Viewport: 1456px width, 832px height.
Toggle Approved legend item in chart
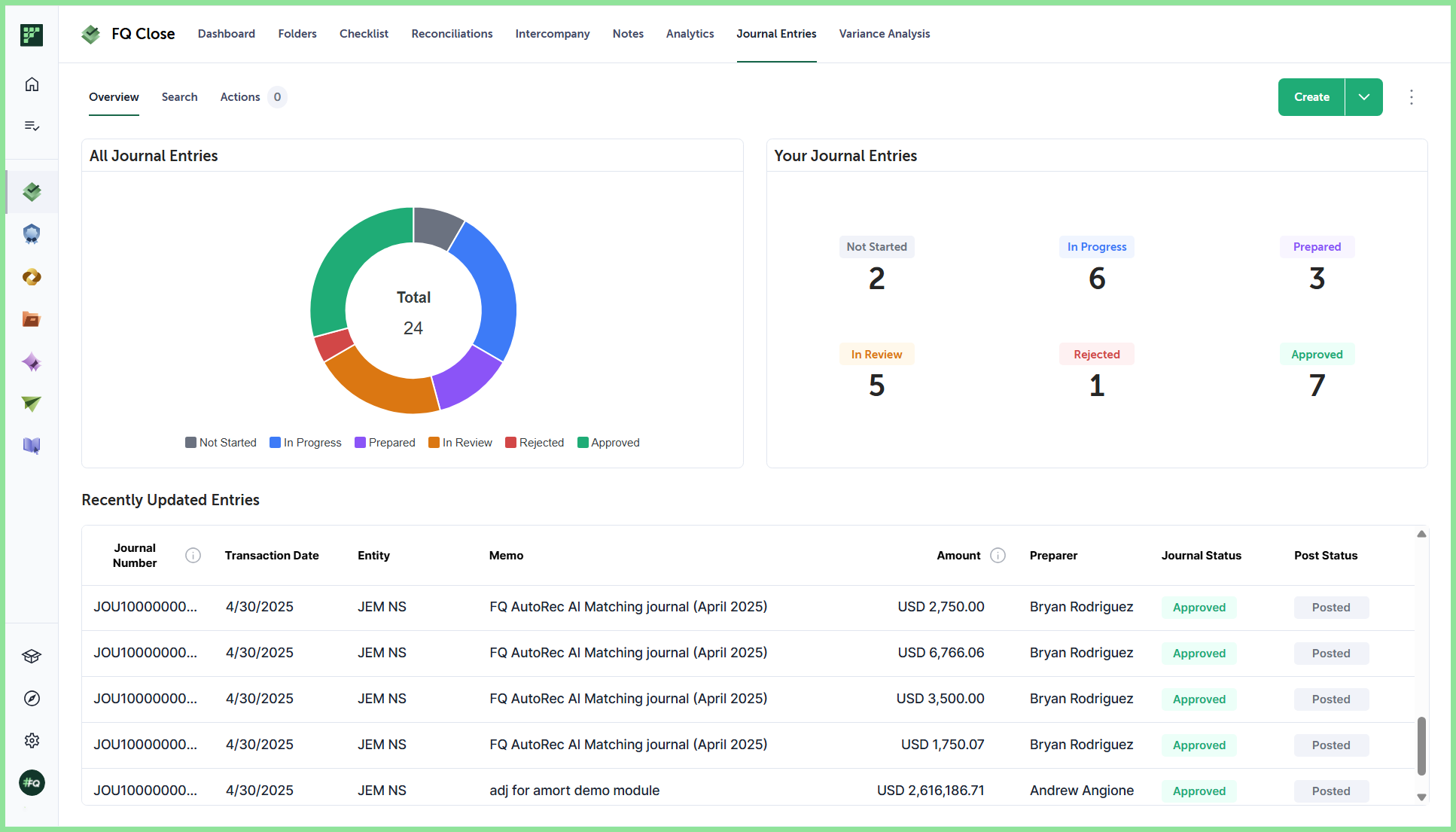tap(608, 443)
